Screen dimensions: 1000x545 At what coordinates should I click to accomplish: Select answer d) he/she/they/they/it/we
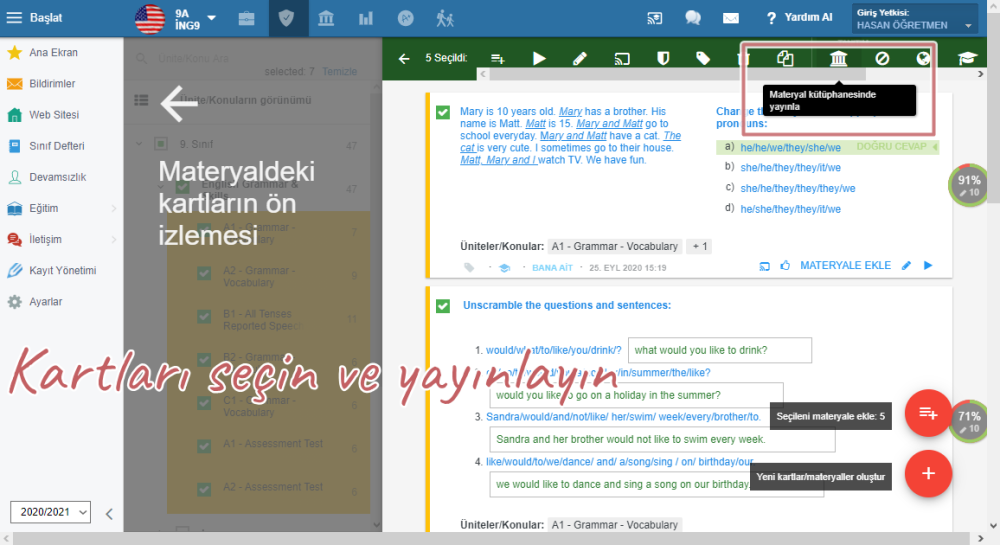tap(790, 209)
